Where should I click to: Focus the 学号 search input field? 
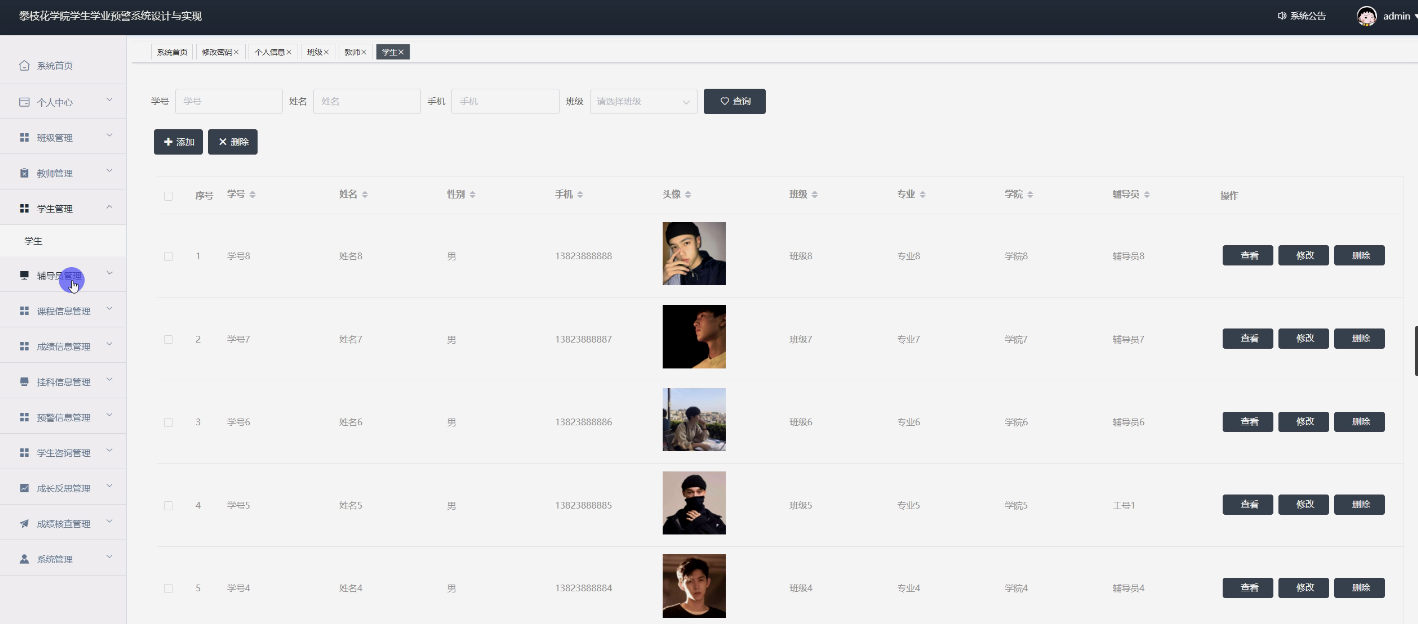click(x=229, y=101)
